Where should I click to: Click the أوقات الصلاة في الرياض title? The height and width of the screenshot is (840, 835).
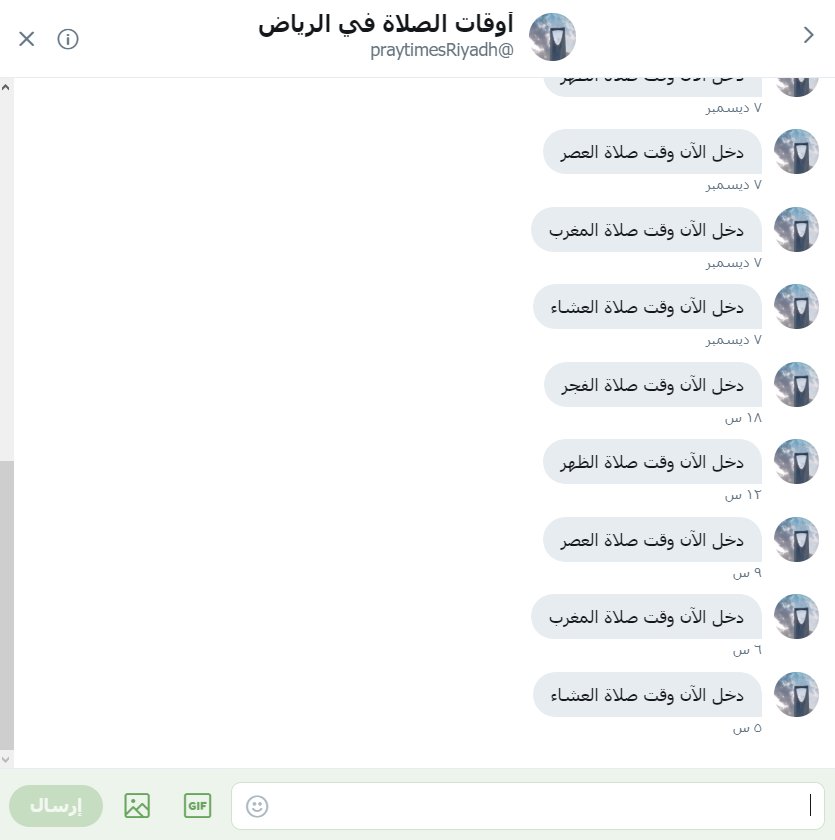point(386,24)
